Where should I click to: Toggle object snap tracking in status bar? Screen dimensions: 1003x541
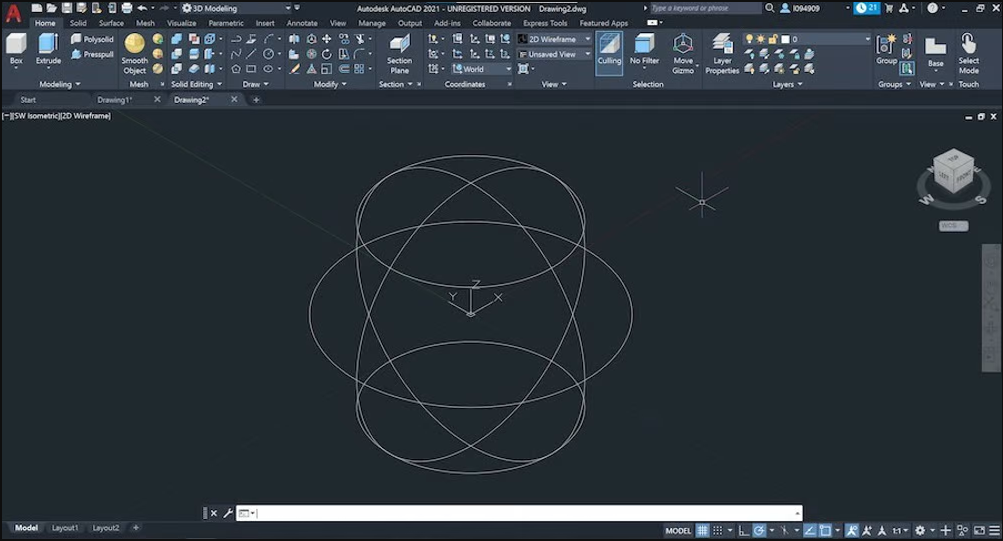click(x=810, y=530)
